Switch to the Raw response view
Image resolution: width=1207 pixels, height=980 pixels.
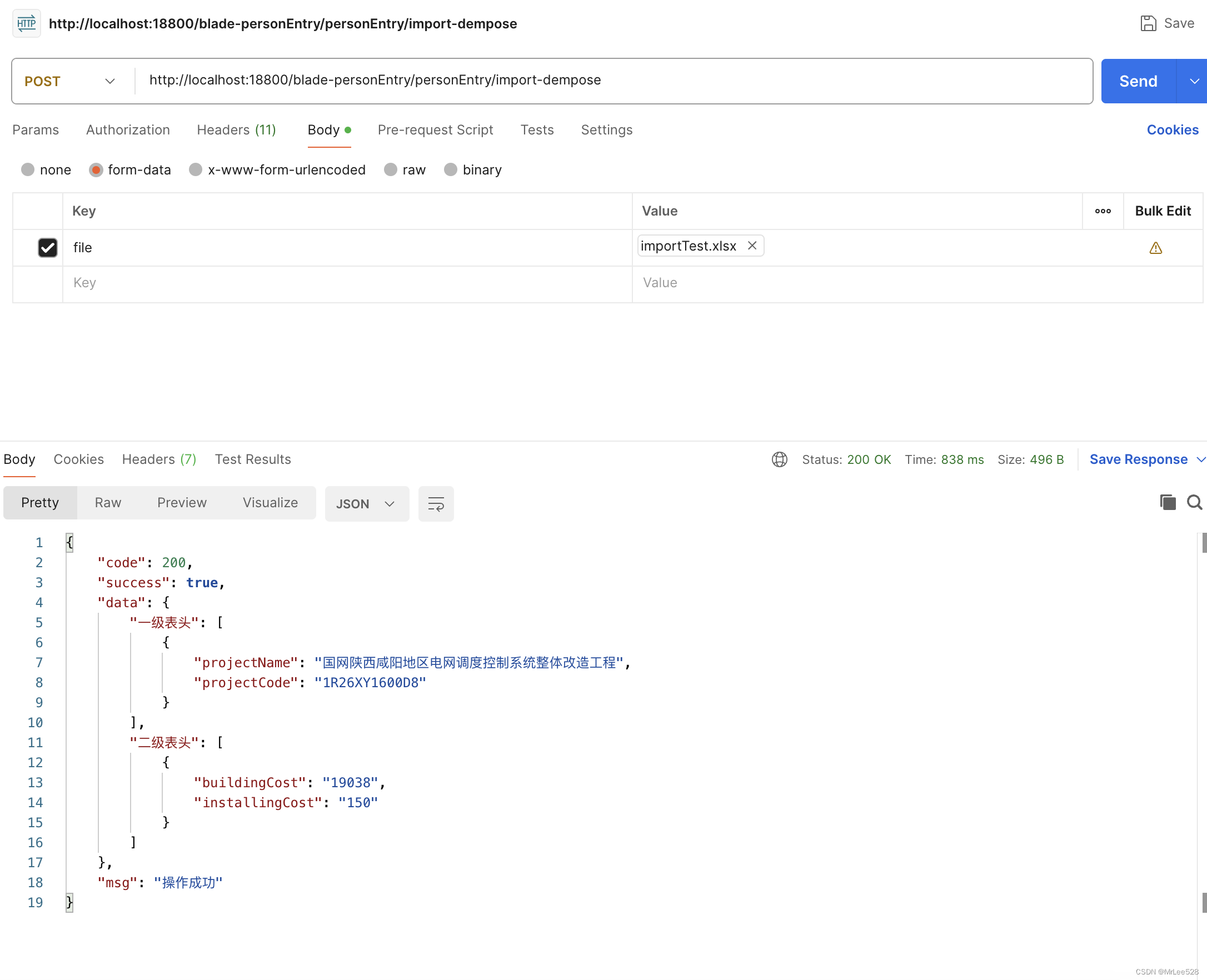coord(108,502)
